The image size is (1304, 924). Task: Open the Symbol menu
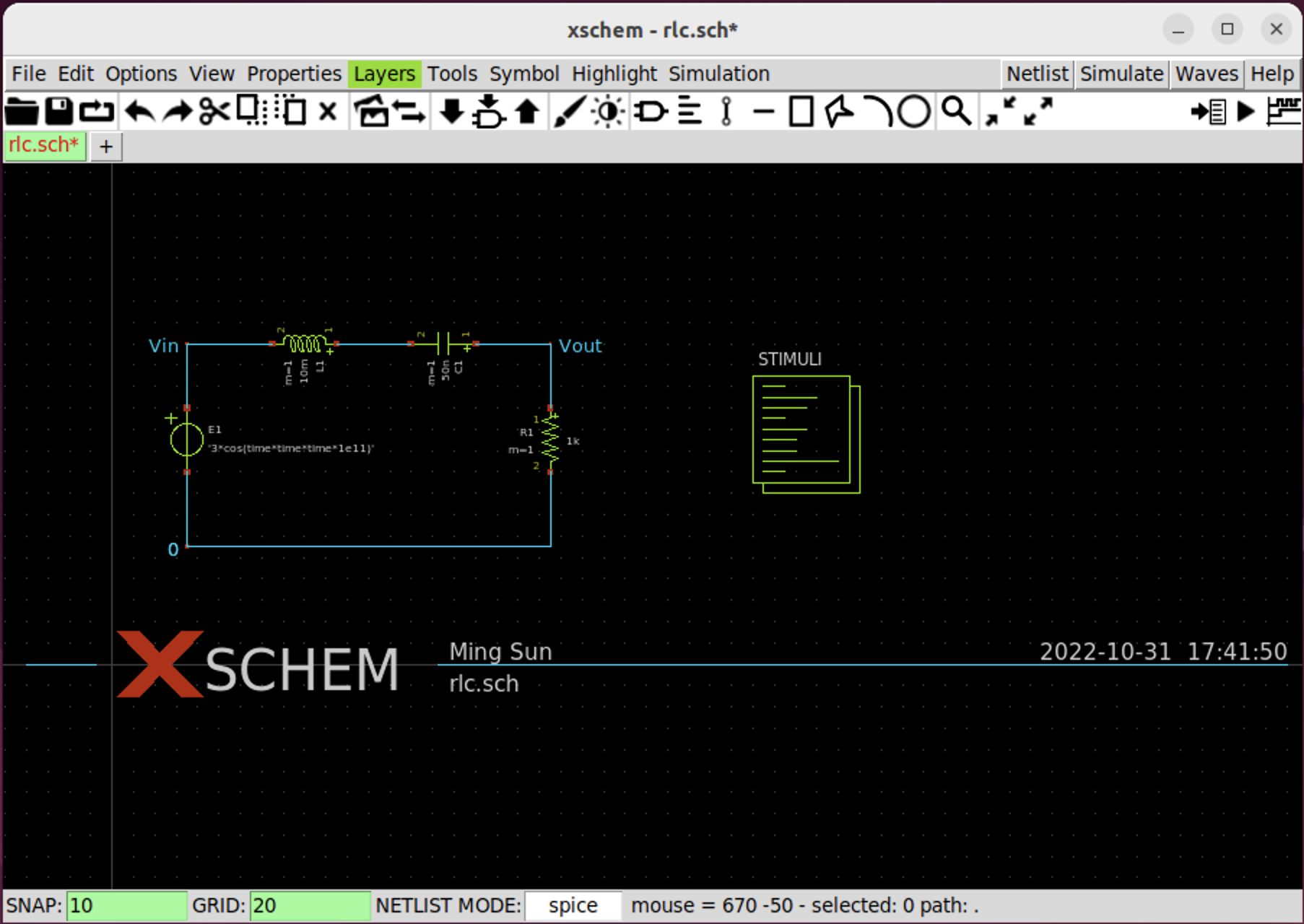click(524, 74)
